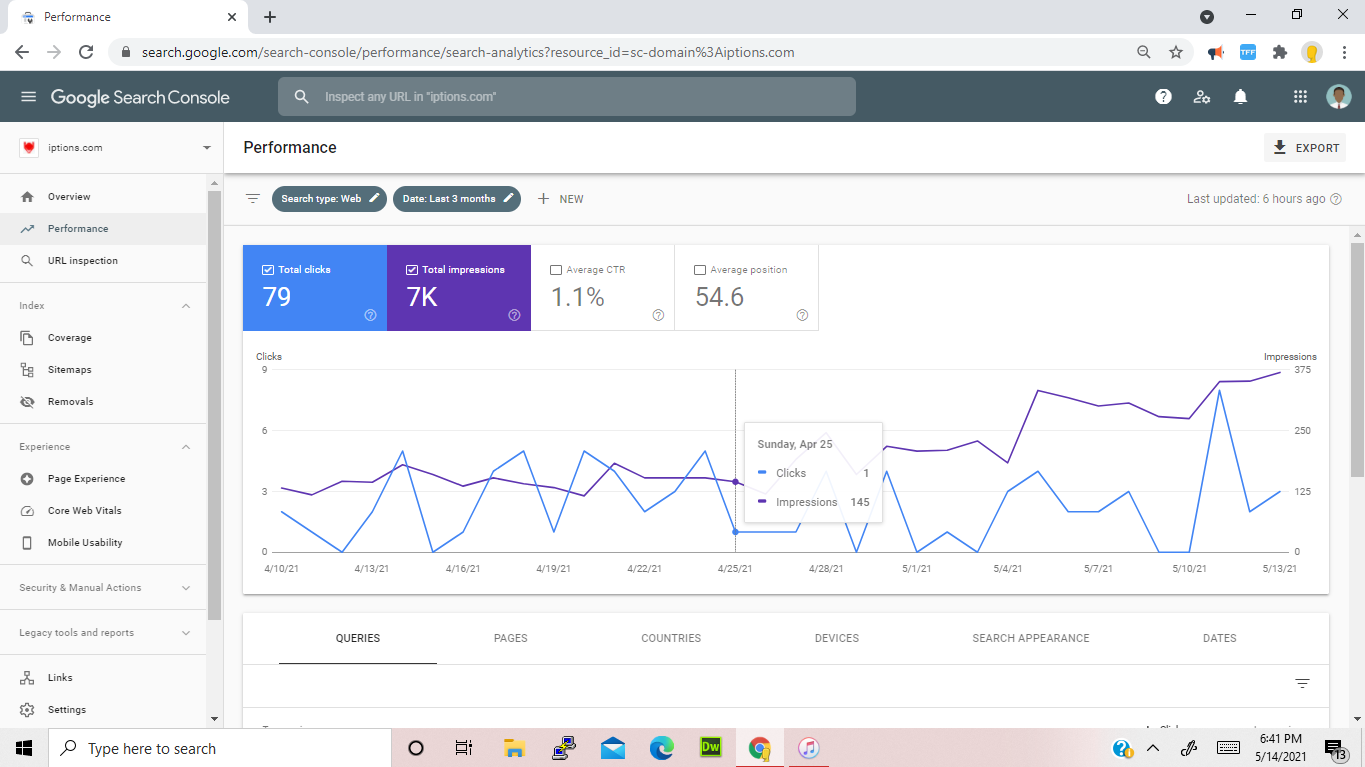Screen dimensions: 1365x767
Task: Open the notifications bell icon
Action: tap(1240, 97)
